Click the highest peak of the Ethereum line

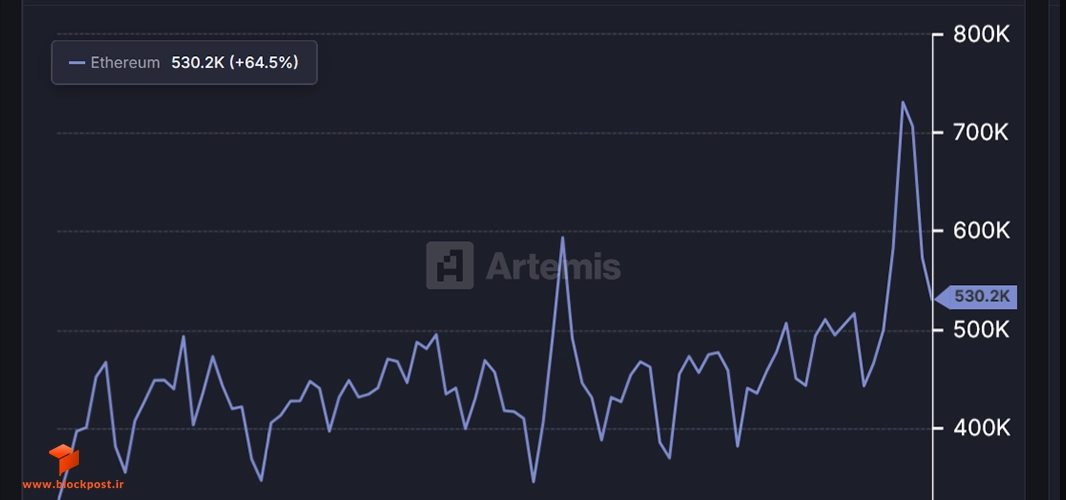coord(903,103)
